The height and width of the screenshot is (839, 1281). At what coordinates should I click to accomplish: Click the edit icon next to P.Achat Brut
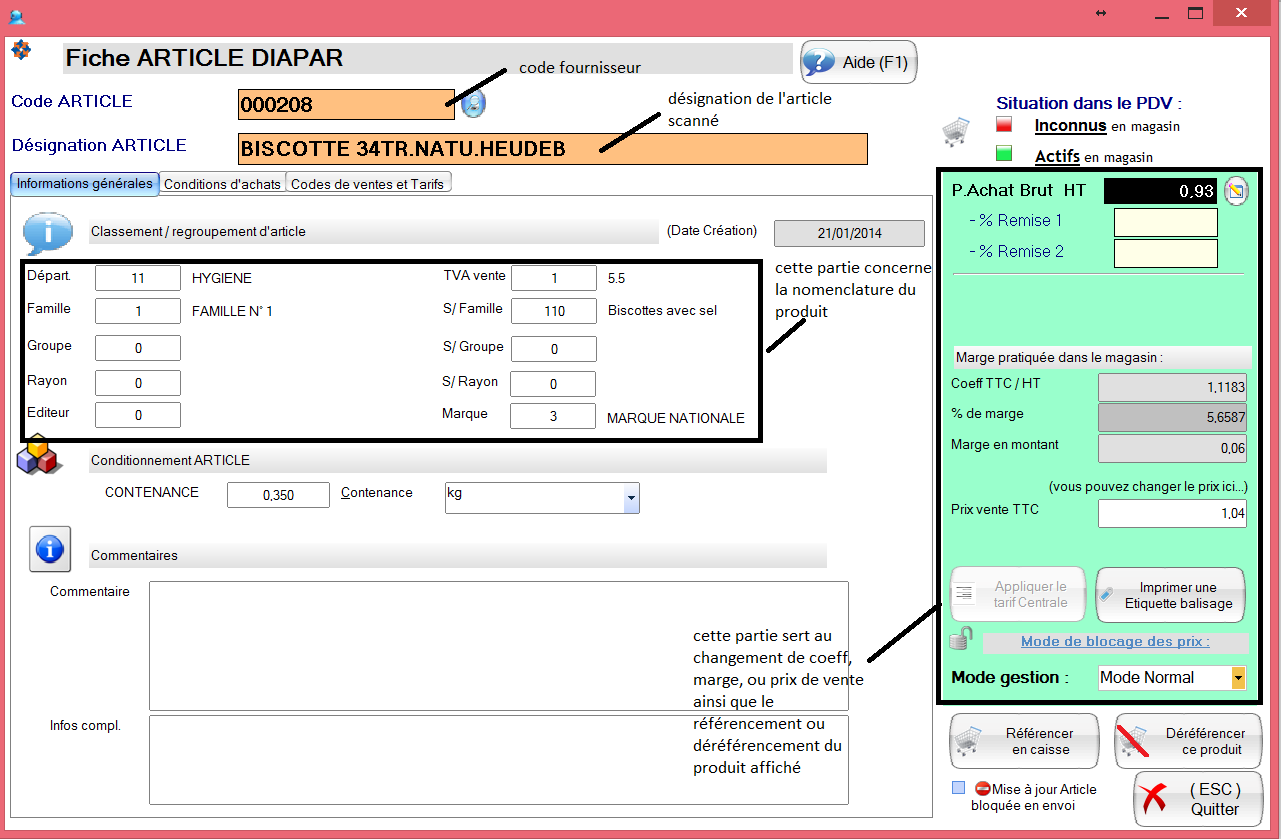[1237, 191]
